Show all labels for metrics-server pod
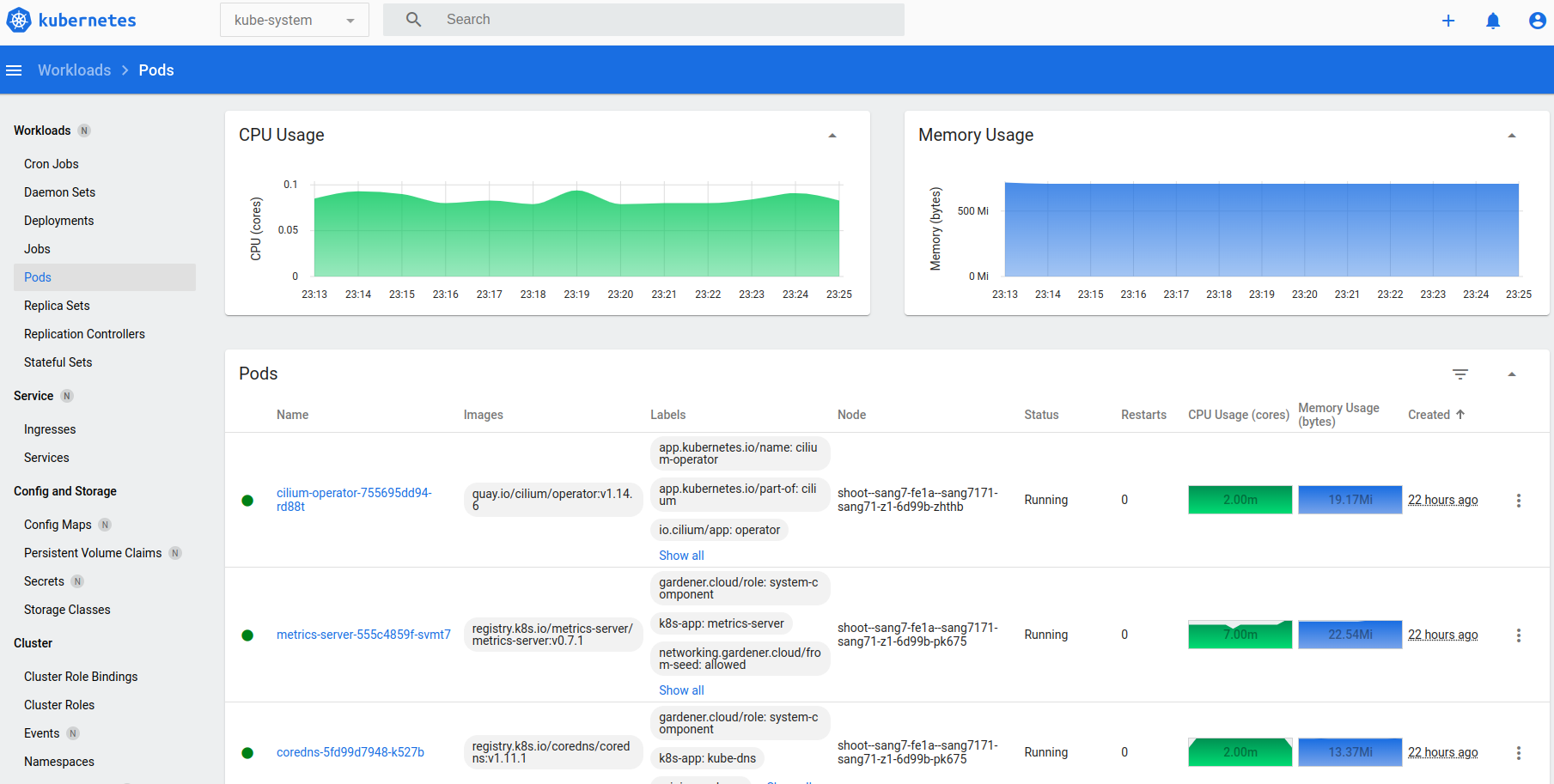Image resolution: width=1554 pixels, height=784 pixels. [681, 690]
